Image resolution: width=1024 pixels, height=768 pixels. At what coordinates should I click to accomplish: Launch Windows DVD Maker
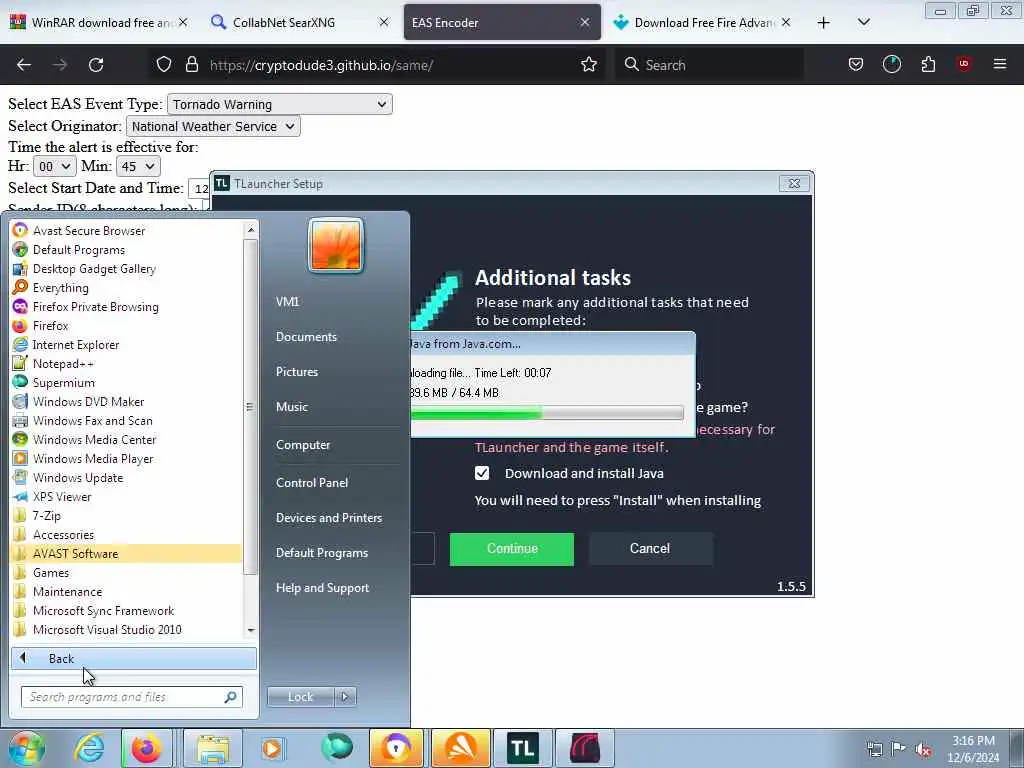click(88, 401)
